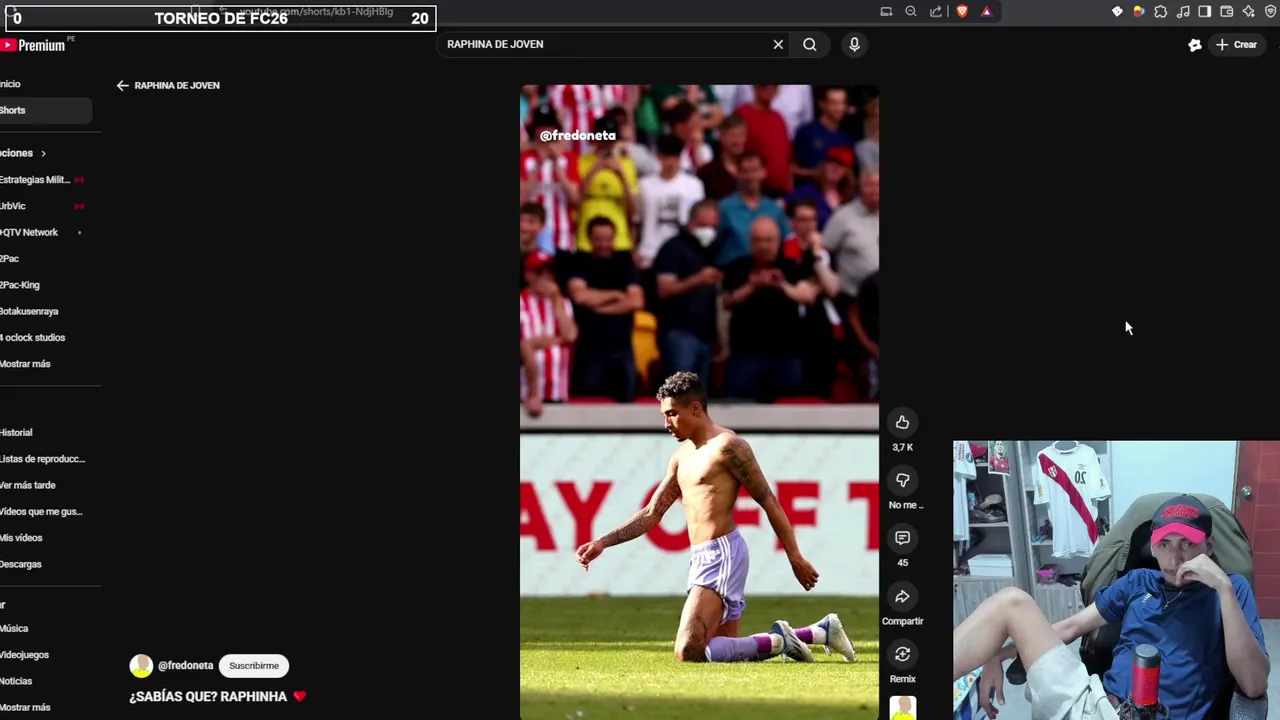The height and width of the screenshot is (720, 1280).
Task: Open Videojuegos in Explorar section
Action: pos(24,655)
